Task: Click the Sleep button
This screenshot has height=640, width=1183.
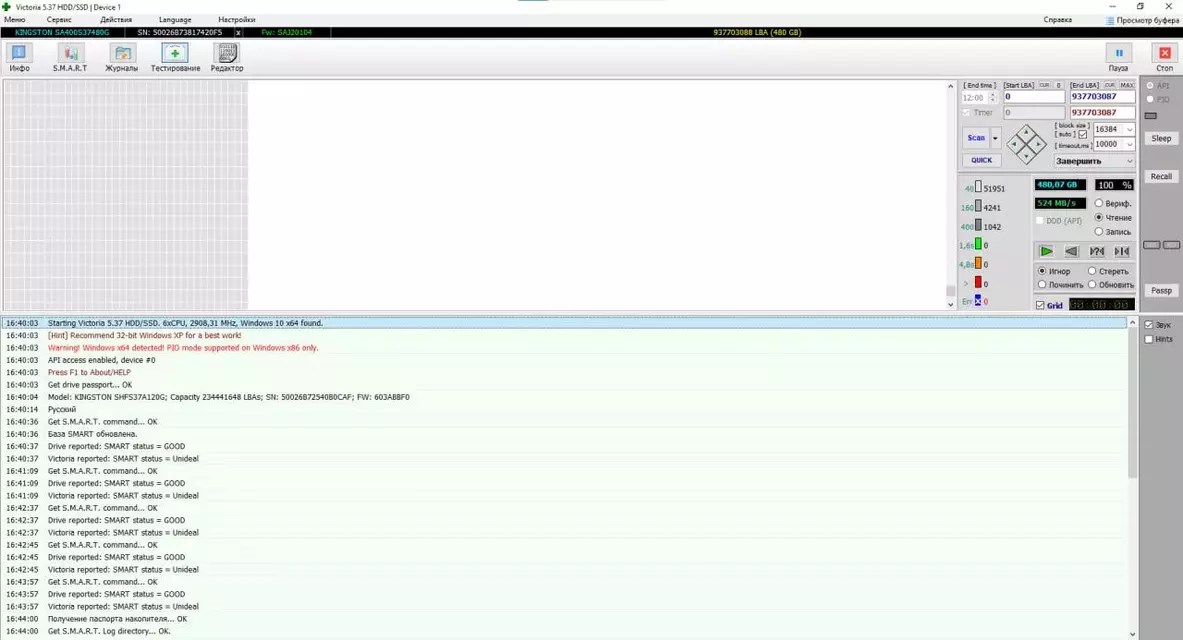Action: 1160,138
